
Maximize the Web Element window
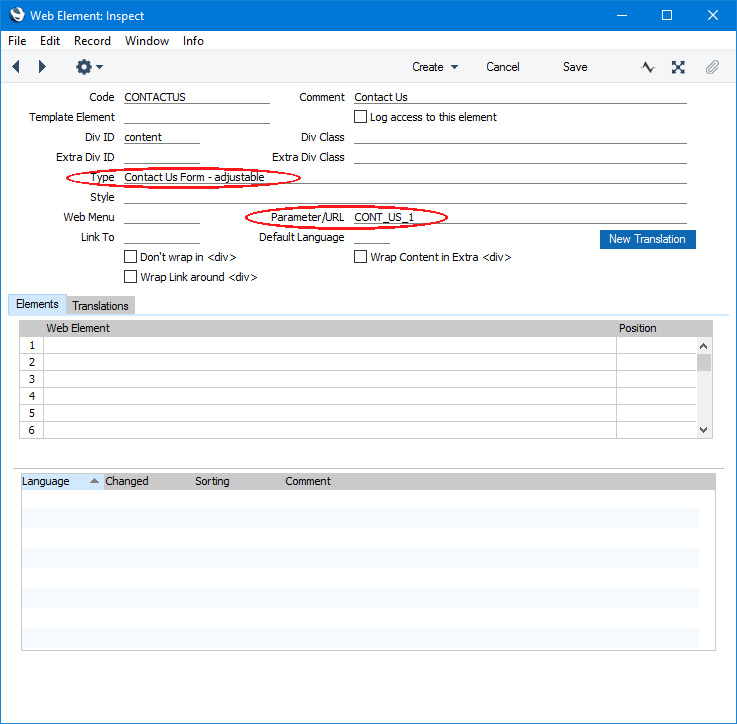[x=666, y=15]
